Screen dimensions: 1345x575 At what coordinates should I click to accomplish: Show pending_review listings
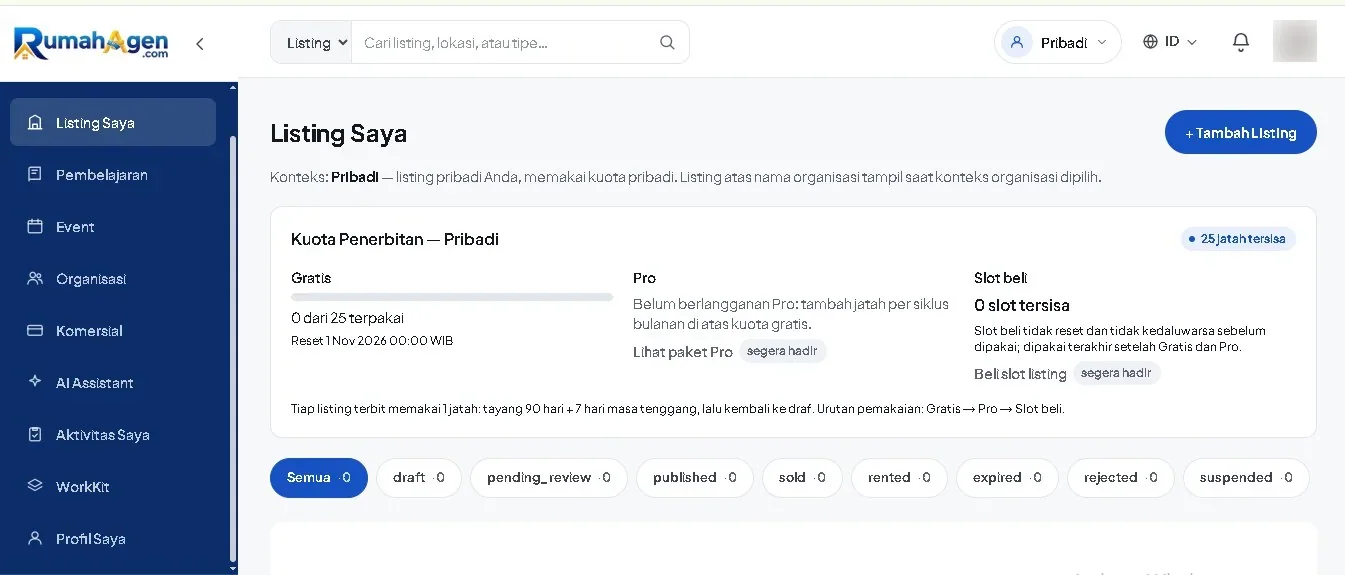(x=549, y=478)
